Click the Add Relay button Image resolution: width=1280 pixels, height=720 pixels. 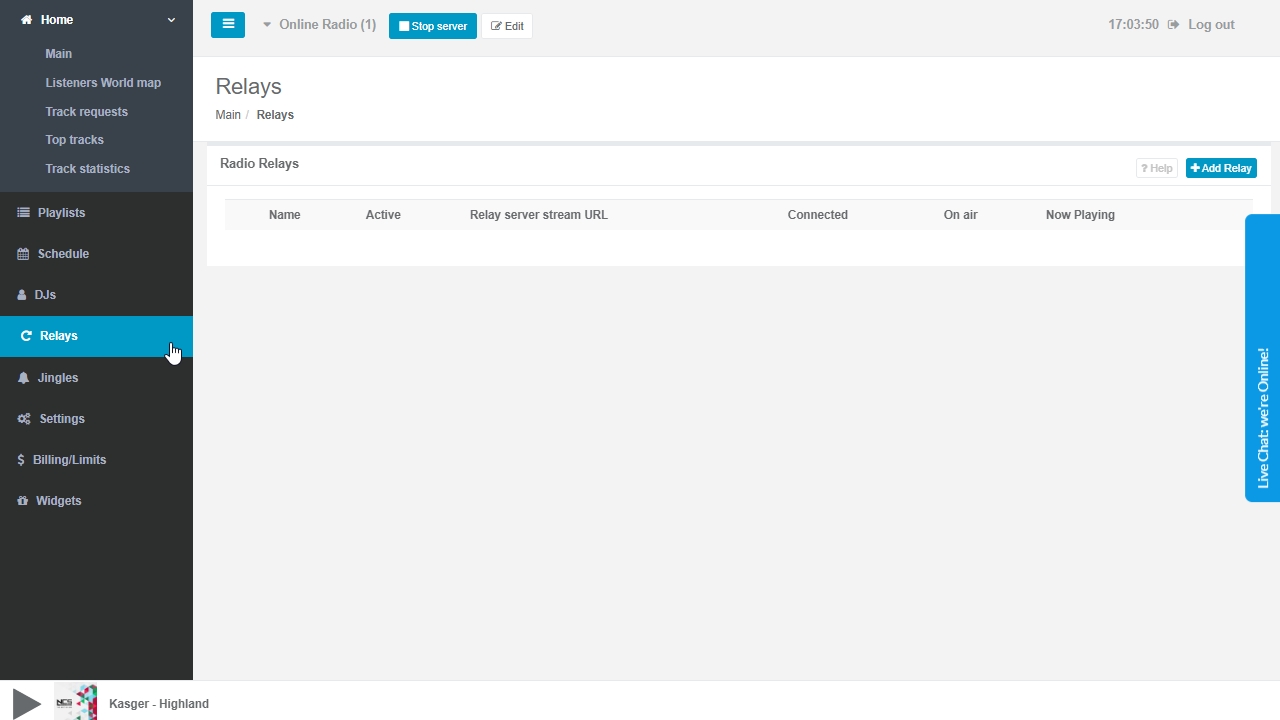[x=1221, y=168]
